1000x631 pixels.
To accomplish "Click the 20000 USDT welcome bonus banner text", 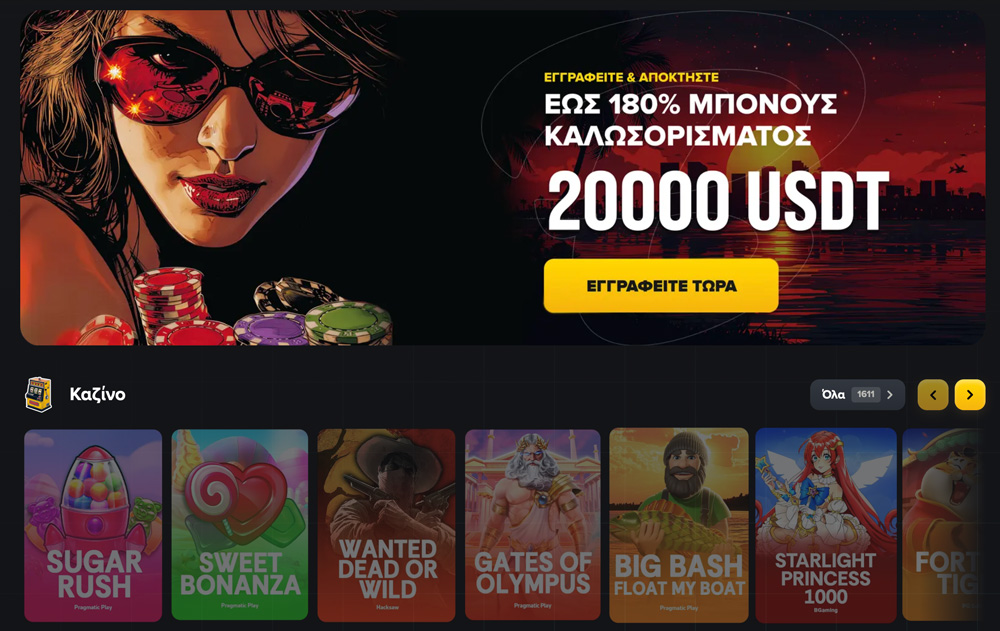I will pos(717,202).
